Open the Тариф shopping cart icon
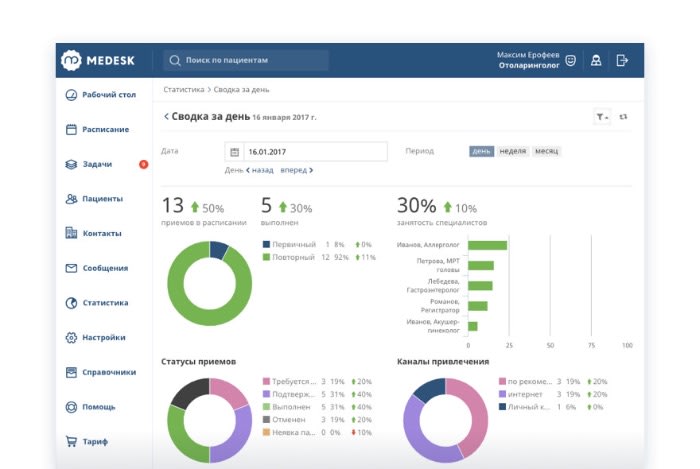The width and height of the screenshot is (700, 469). point(71,441)
